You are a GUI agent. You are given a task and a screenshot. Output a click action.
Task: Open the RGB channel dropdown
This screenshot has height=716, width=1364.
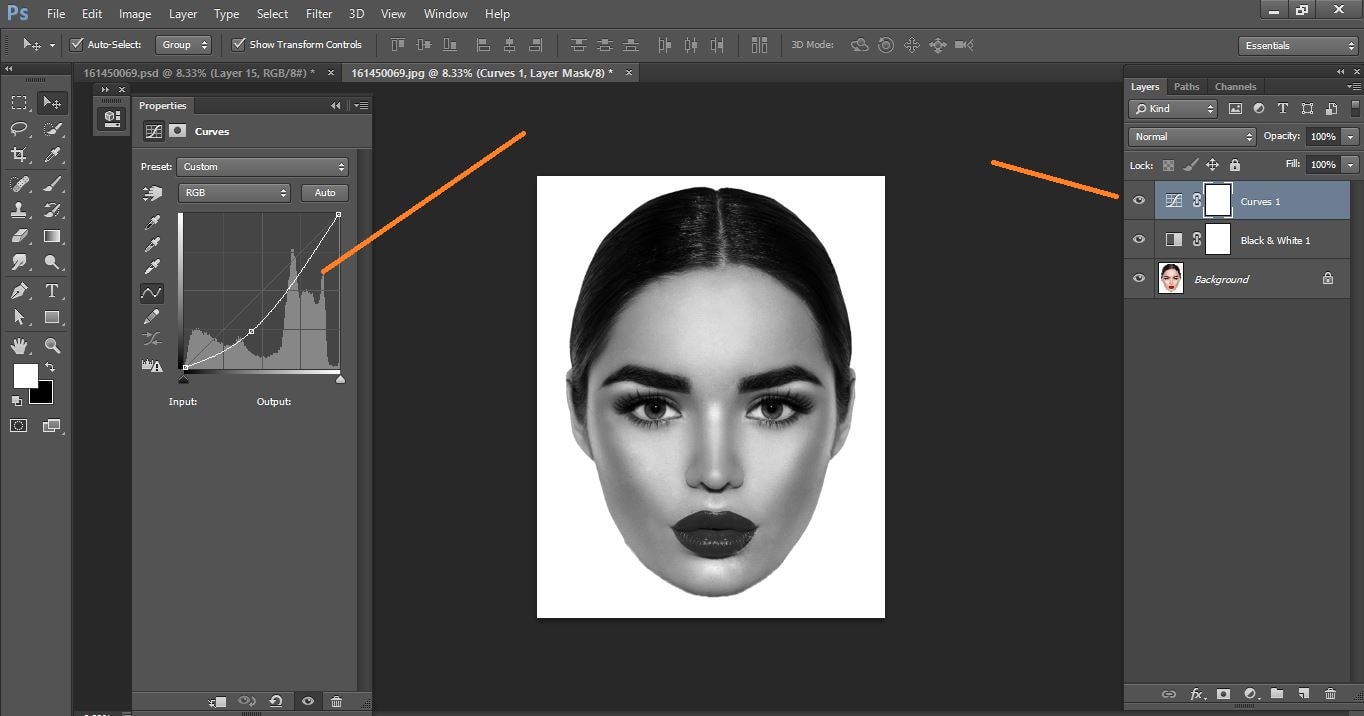tap(233, 192)
